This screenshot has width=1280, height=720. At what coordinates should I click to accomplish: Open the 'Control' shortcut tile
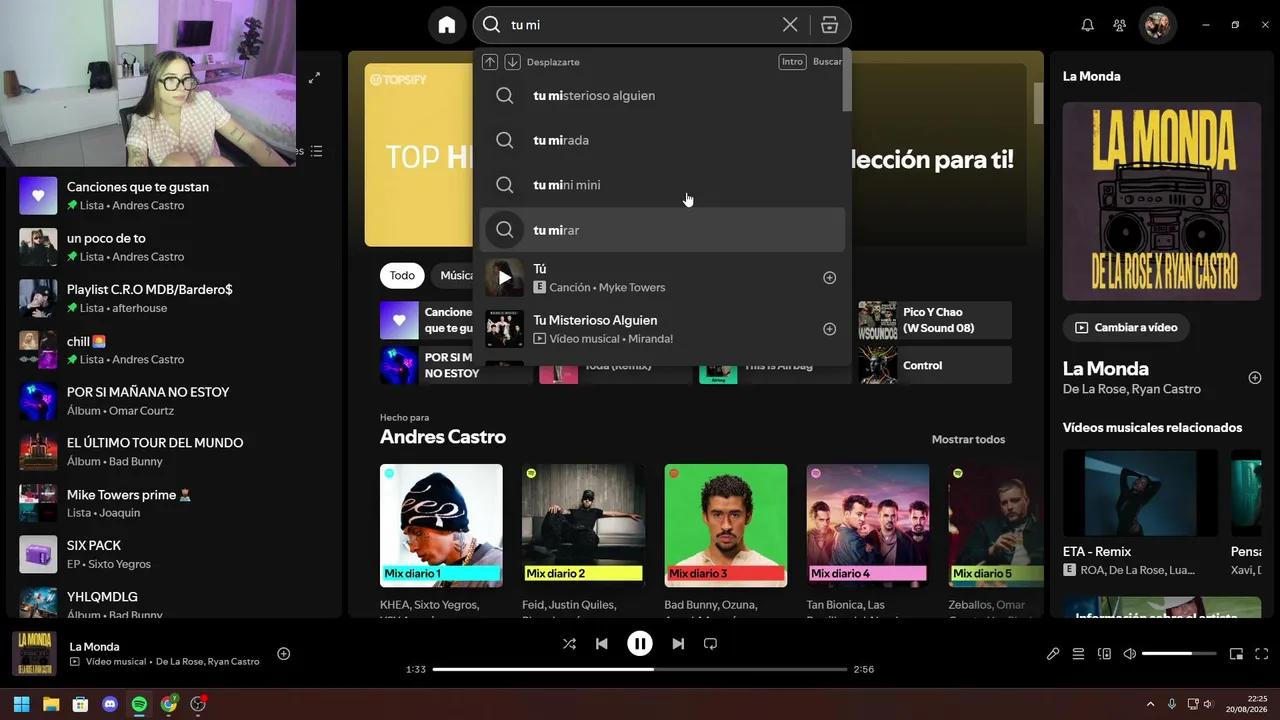(935, 365)
